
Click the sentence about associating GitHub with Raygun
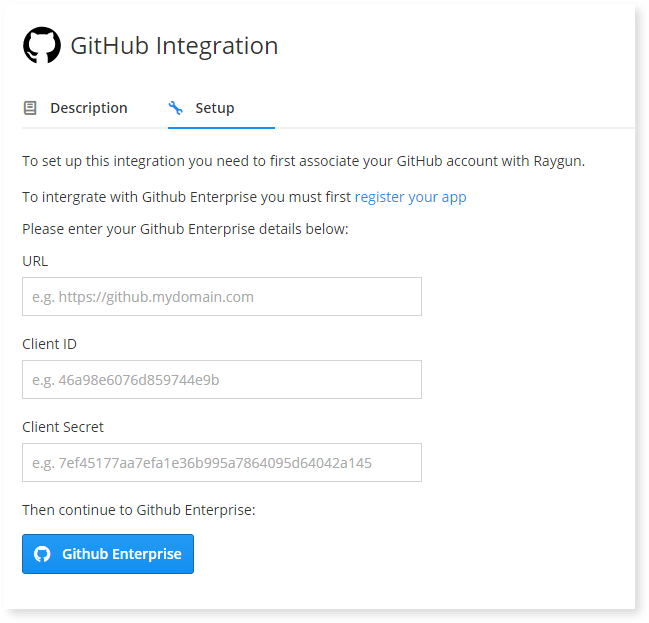303,161
